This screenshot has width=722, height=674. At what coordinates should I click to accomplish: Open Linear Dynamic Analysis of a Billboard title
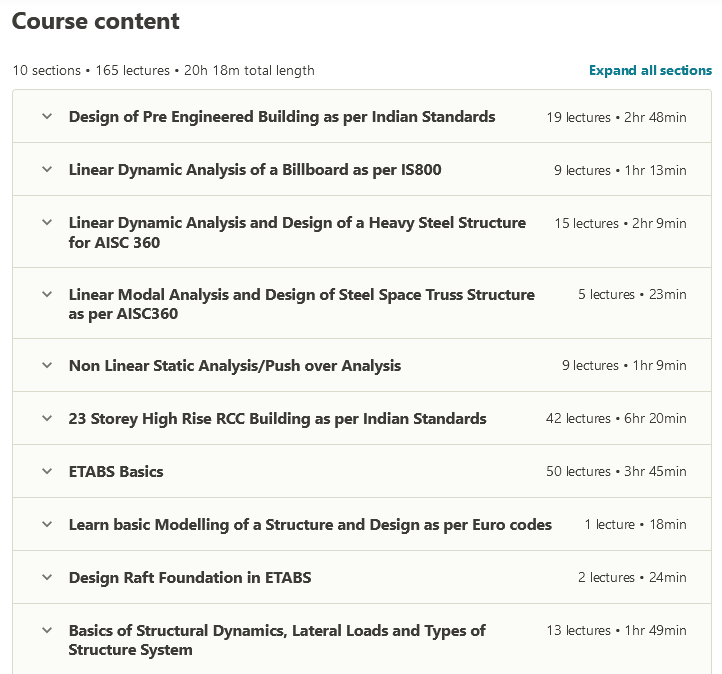click(255, 170)
